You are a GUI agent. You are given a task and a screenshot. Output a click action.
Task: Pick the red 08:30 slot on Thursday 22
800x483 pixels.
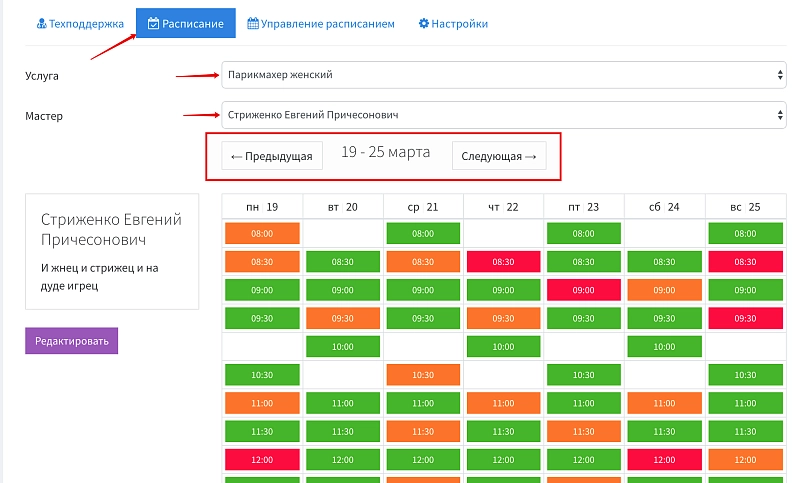[x=504, y=261]
